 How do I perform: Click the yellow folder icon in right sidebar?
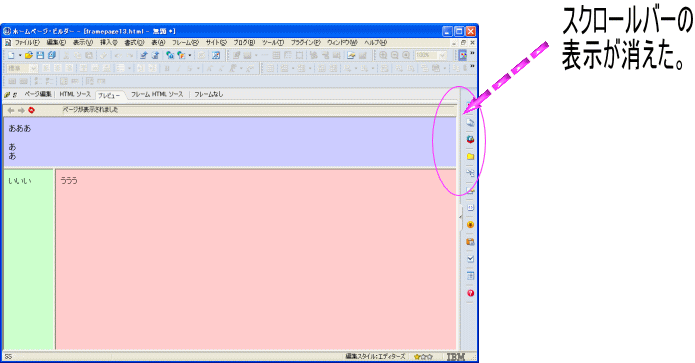tap(470, 156)
